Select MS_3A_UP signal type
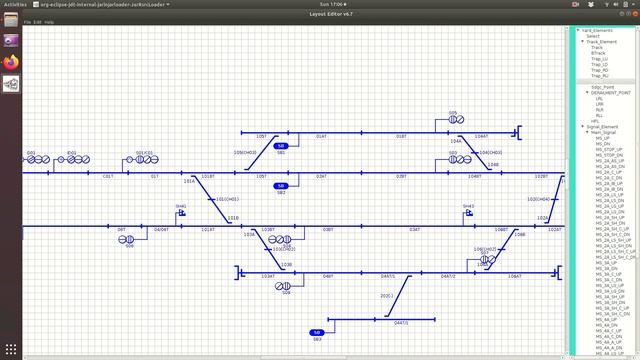The height and width of the screenshot is (360, 640). (606, 263)
